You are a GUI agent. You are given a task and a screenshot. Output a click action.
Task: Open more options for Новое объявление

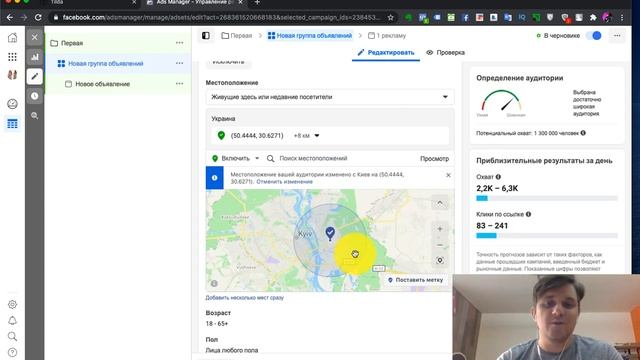tap(179, 84)
